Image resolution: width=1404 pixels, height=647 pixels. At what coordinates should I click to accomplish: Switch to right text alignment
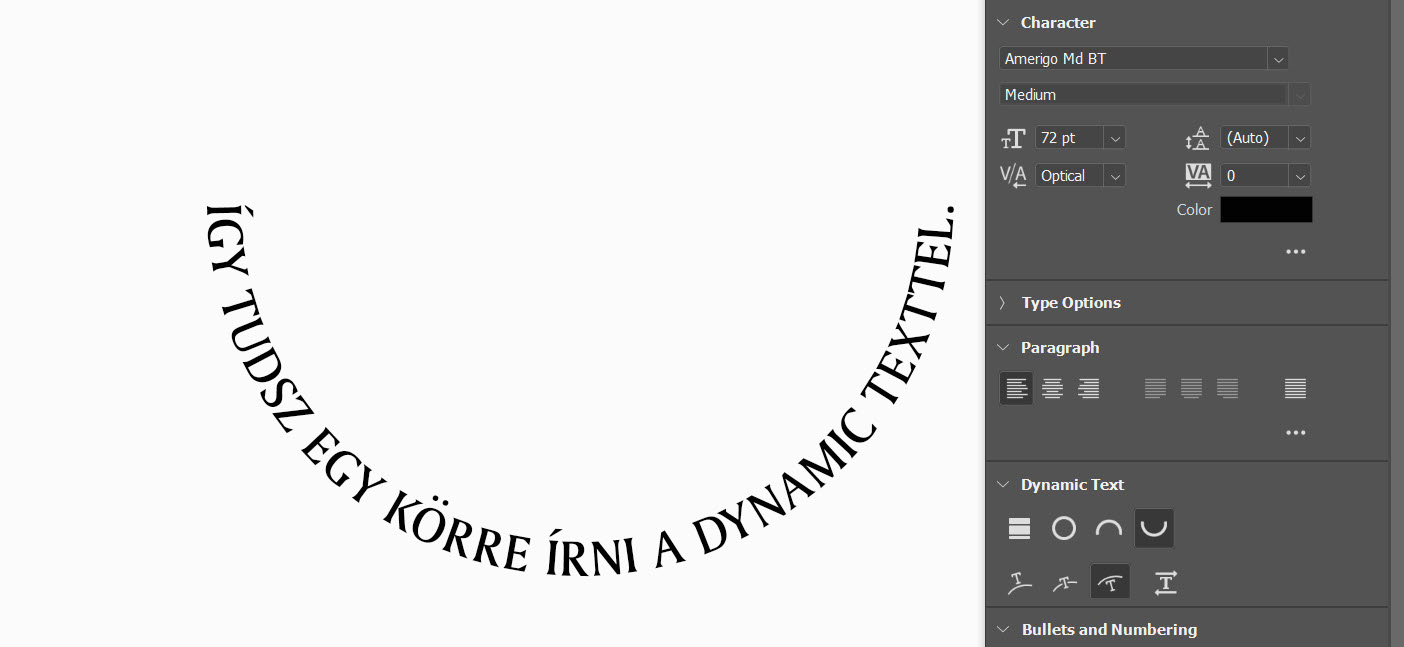pyautogui.click(x=1089, y=389)
